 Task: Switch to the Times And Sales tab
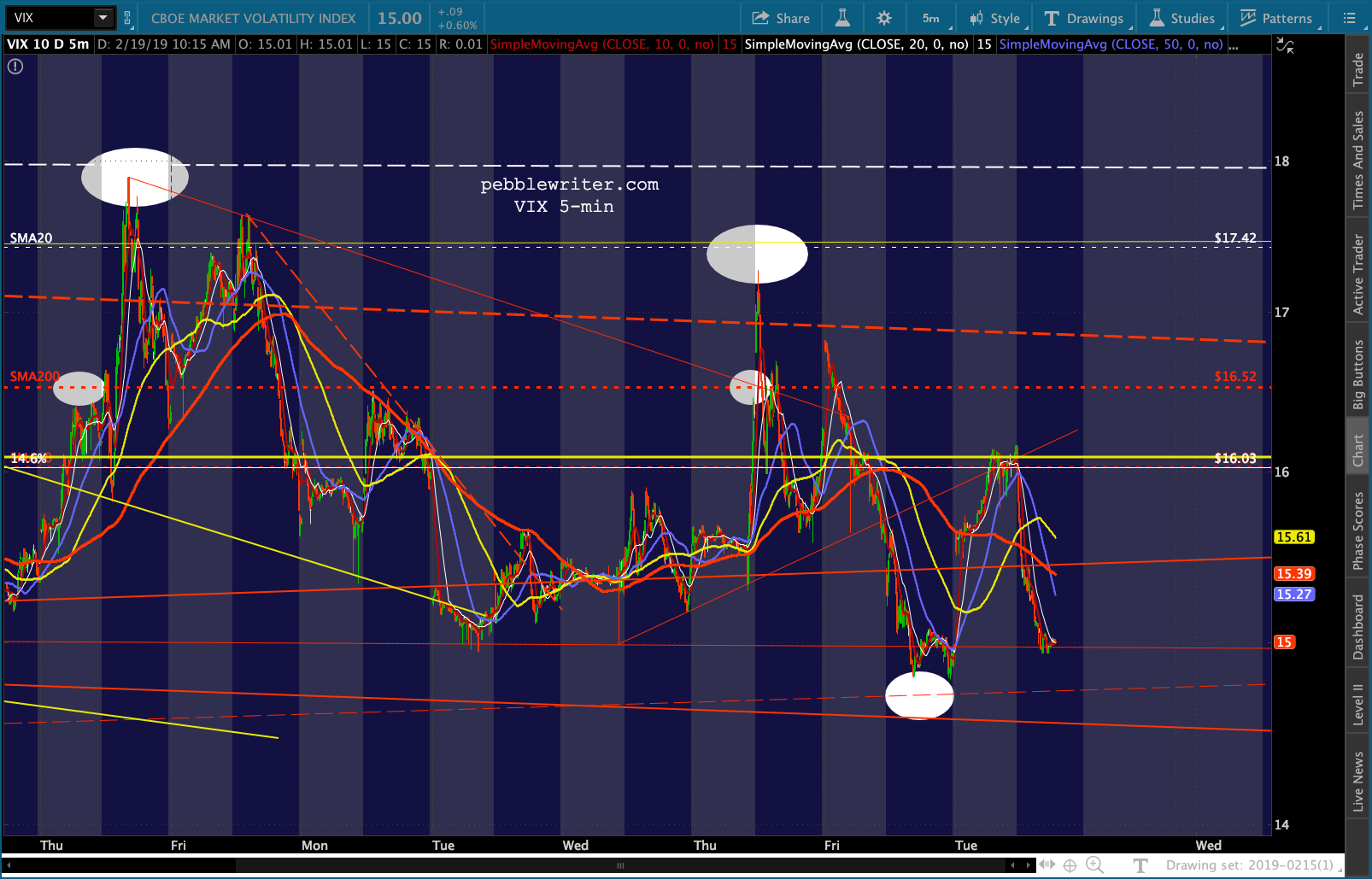[1357, 160]
